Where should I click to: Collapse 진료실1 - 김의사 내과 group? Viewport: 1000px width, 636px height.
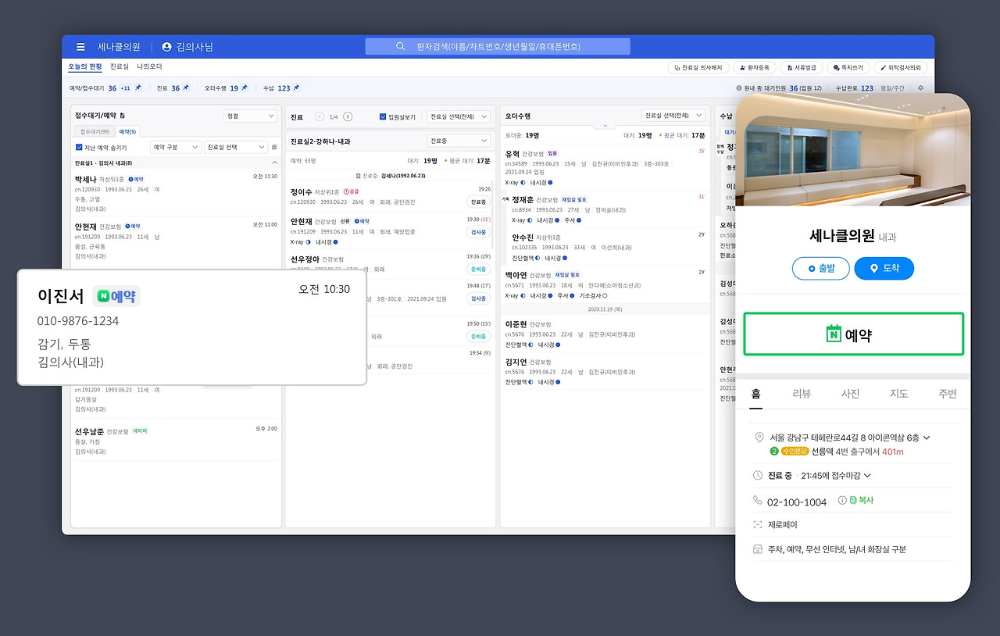274,163
